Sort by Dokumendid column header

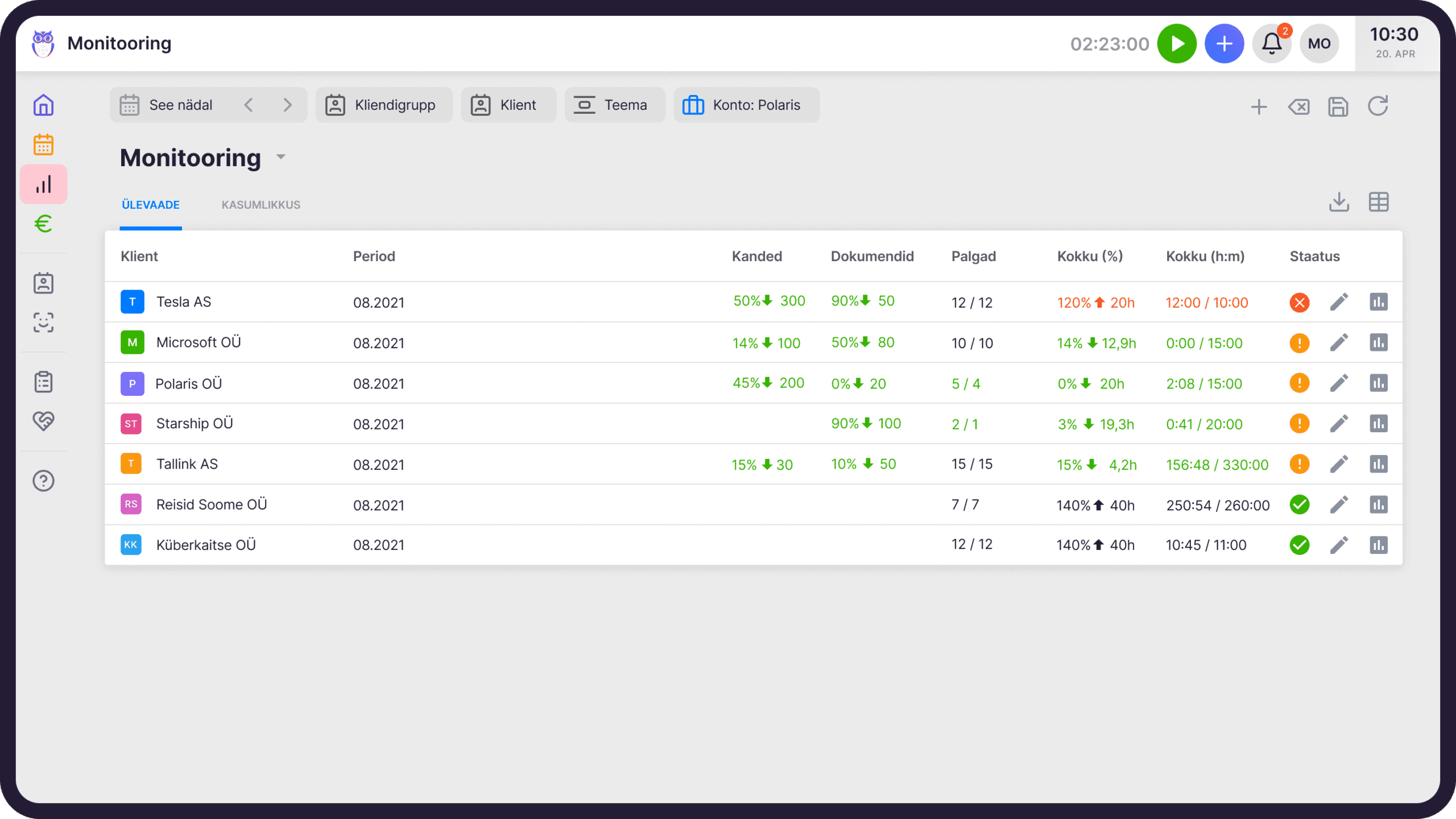[x=872, y=257]
